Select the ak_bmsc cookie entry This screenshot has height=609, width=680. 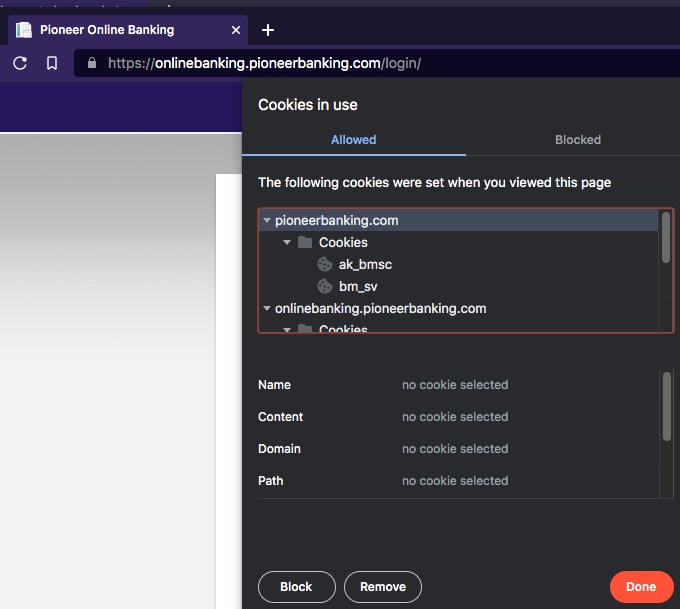[459, 265]
